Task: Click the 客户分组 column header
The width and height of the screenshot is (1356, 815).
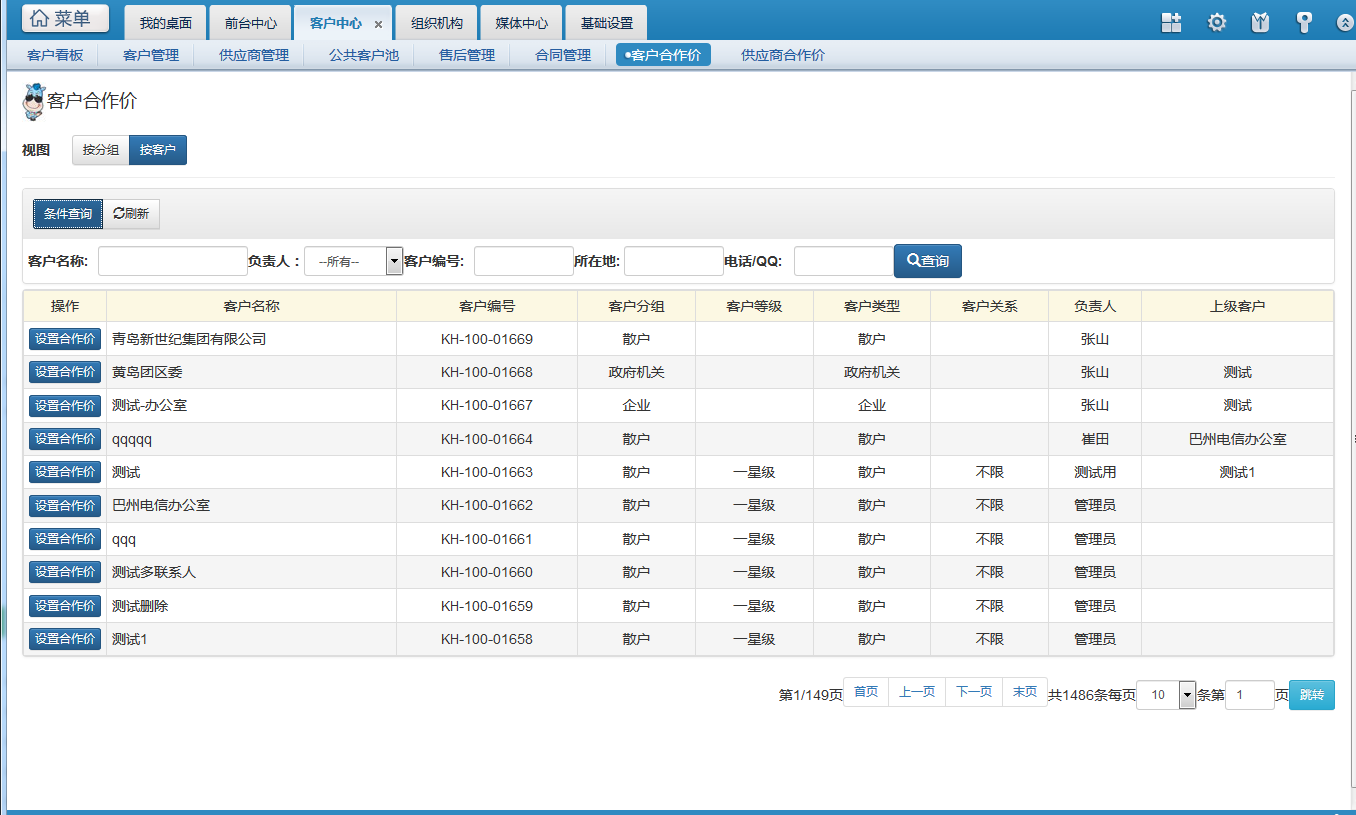Action: coord(637,306)
